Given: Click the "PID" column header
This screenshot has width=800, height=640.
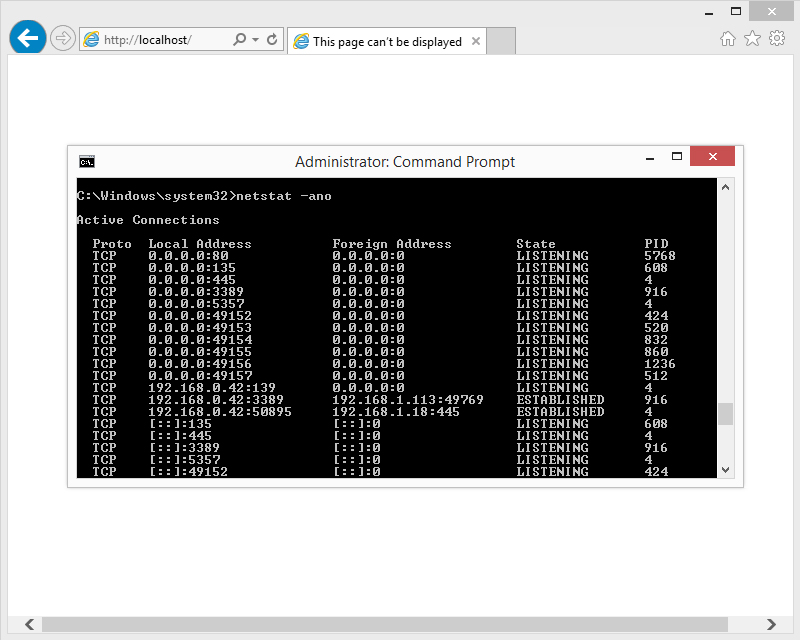Looking at the screenshot, I should 656,244.
